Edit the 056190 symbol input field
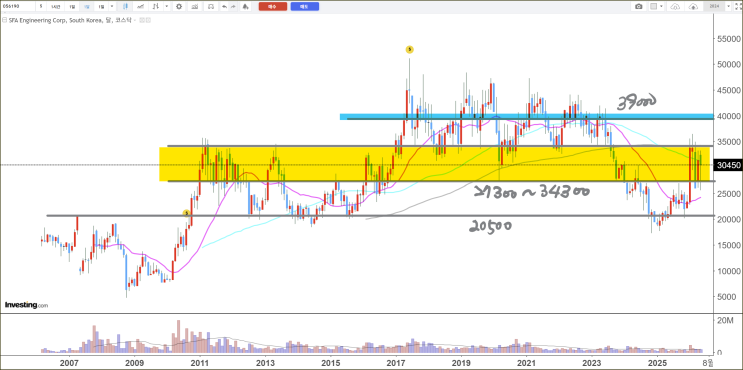The height and width of the screenshot is (370, 743). point(18,6)
